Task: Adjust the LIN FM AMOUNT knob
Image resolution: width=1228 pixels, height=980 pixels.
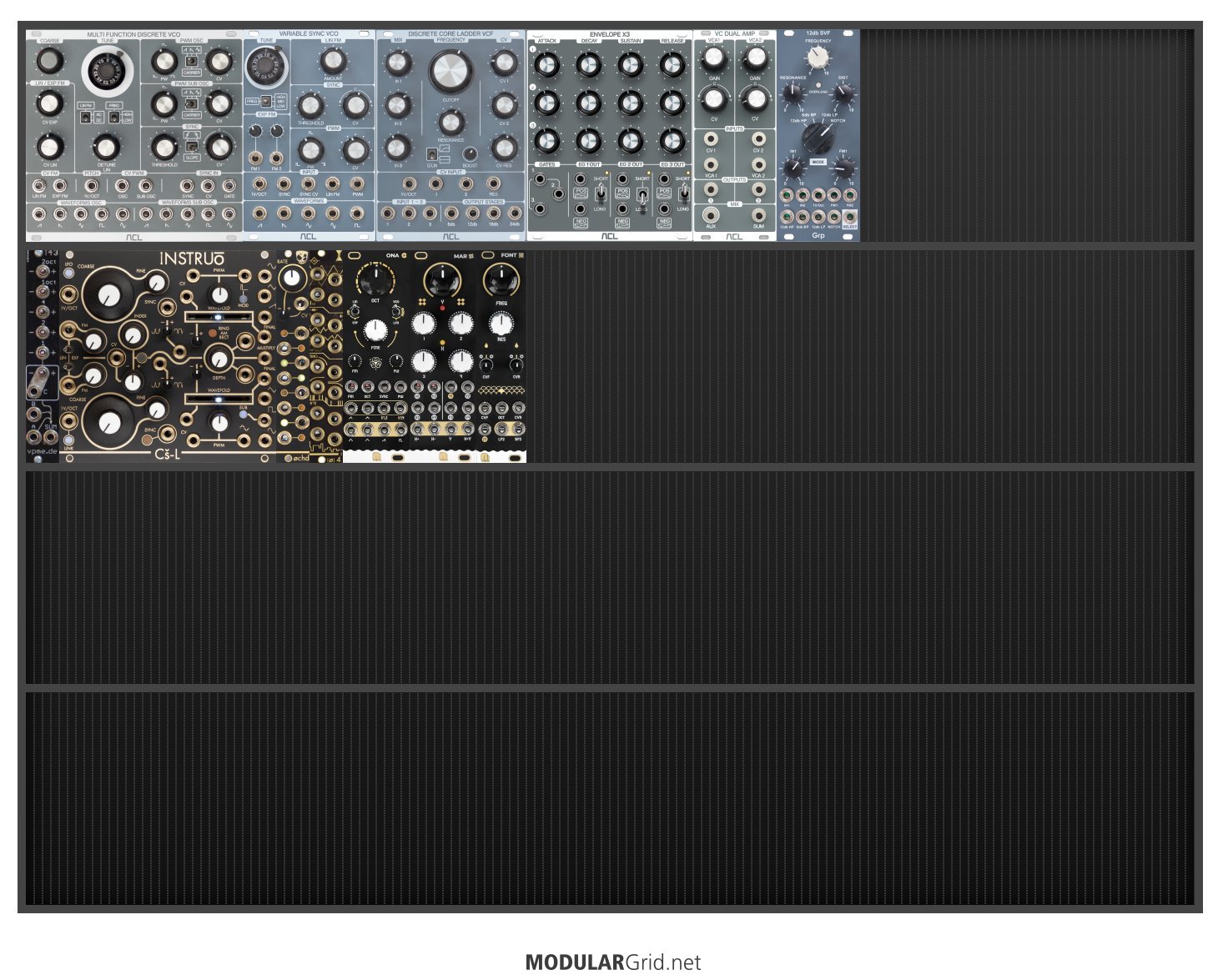Action: click(333, 60)
